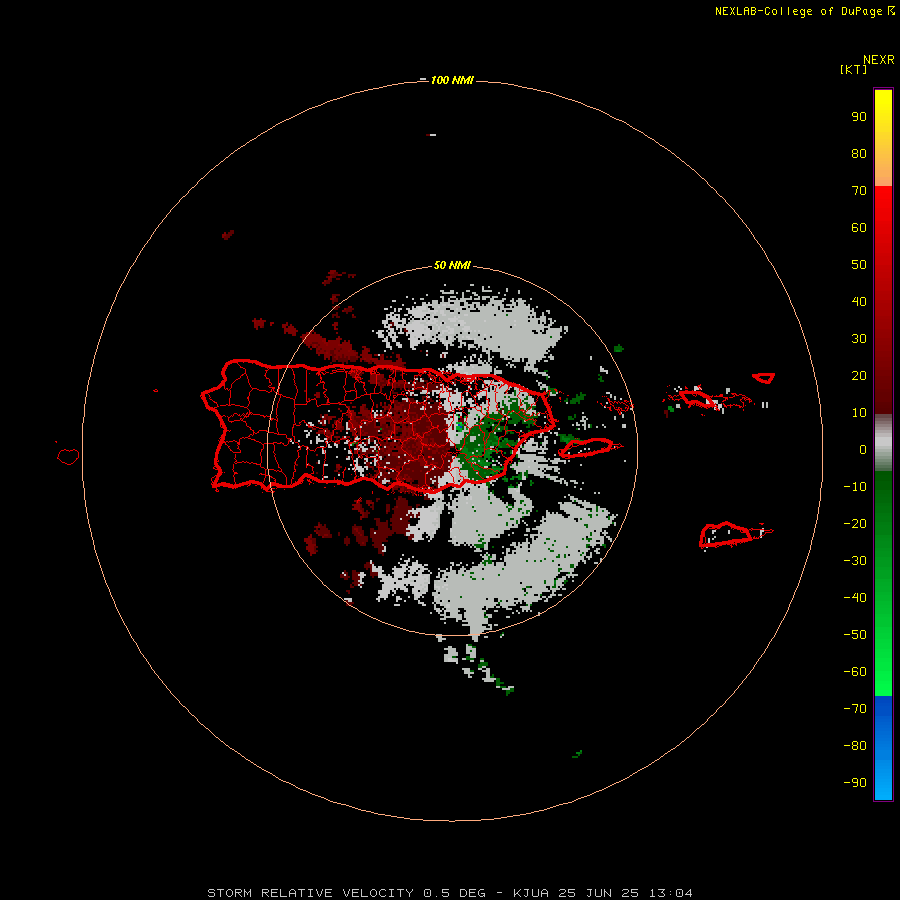Click the -40 value on velocity scale
Screen dimensions: 900x900
coord(855,598)
